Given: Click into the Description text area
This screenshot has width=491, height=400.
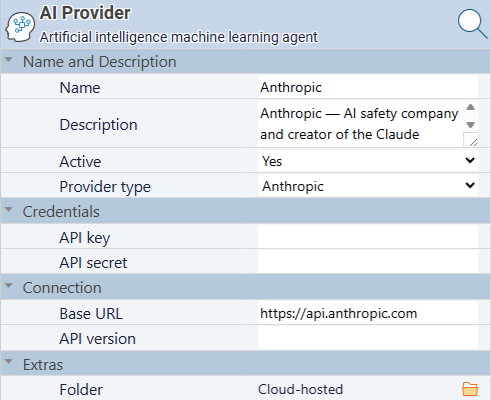Looking at the screenshot, I should (x=360, y=124).
